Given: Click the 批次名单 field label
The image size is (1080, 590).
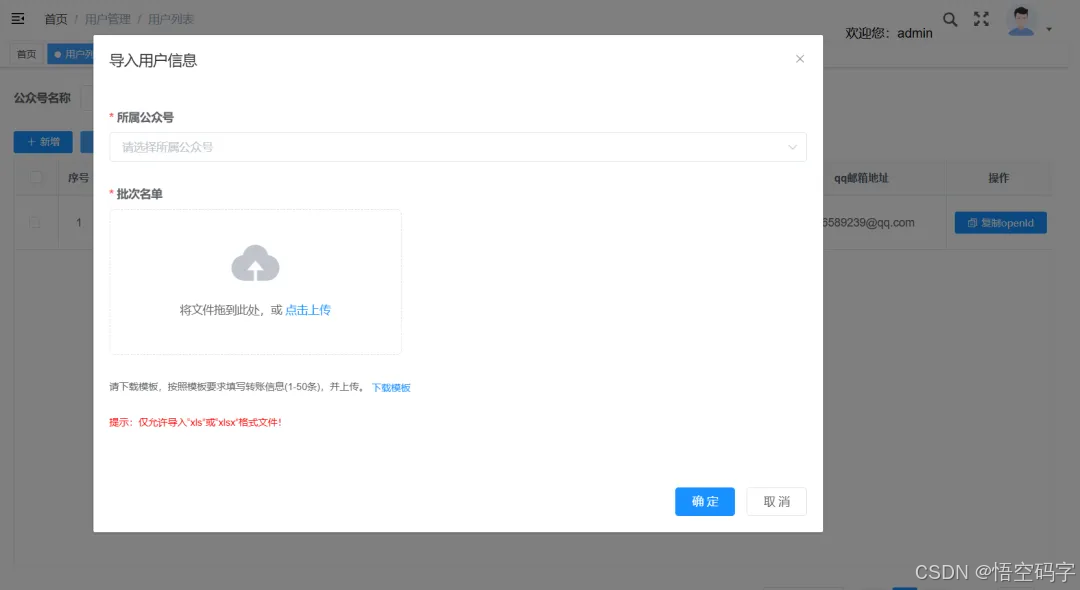Looking at the screenshot, I should 139,194.
